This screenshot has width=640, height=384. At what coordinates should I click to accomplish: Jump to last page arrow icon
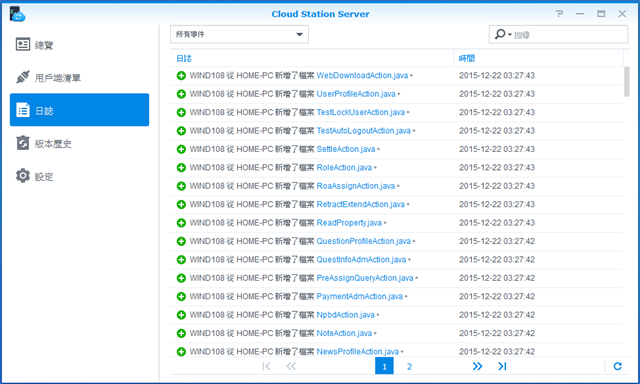click(502, 366)
